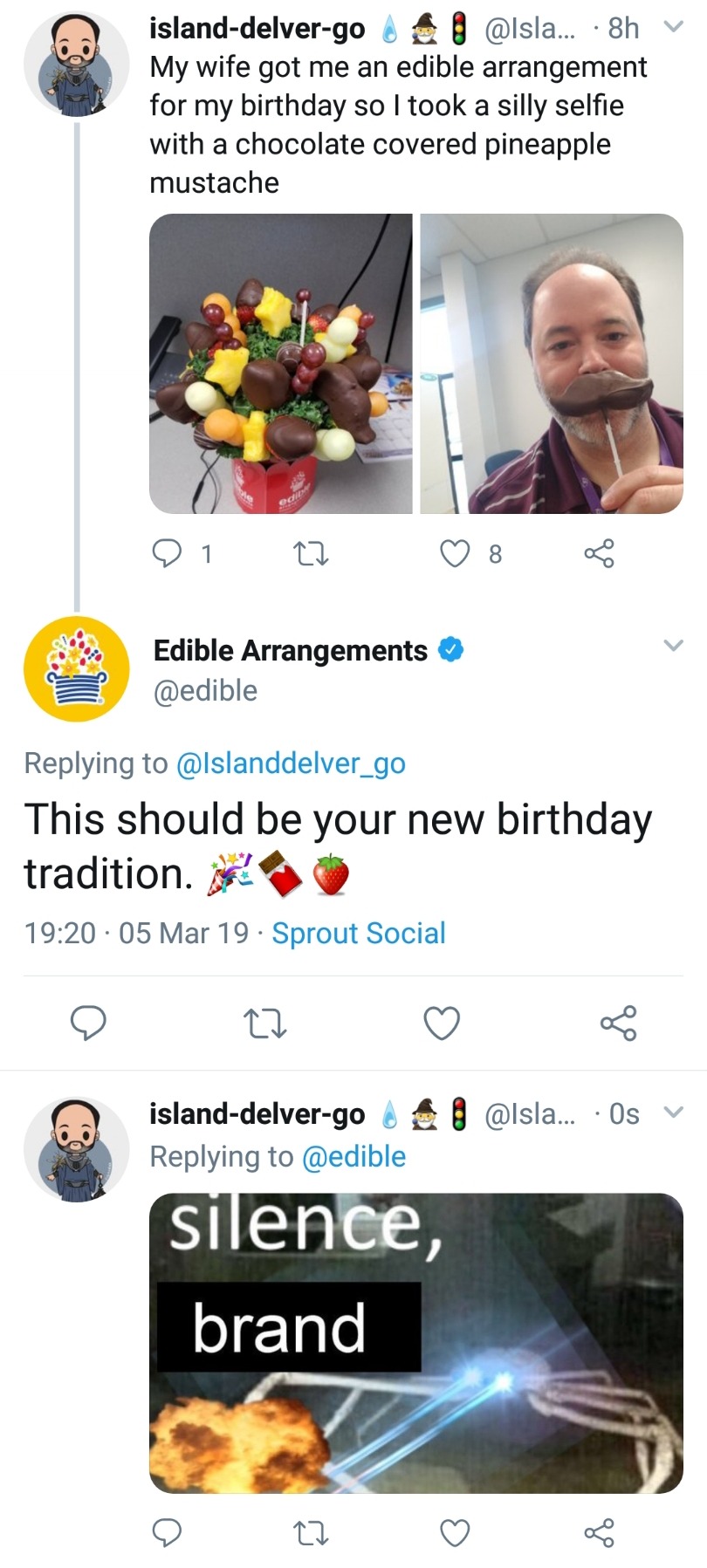The image size is (707, 1568).
Task: Expand Edible Arrangements tweet options menu
Action: [672, 646]
